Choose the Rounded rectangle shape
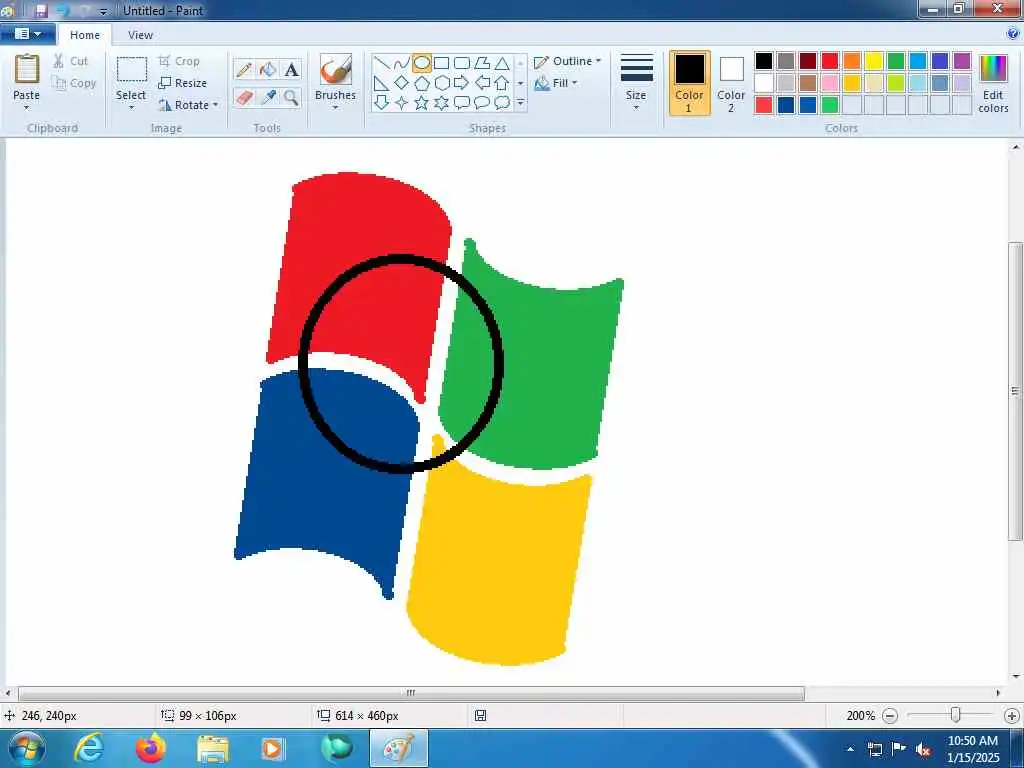 (462, 63)
